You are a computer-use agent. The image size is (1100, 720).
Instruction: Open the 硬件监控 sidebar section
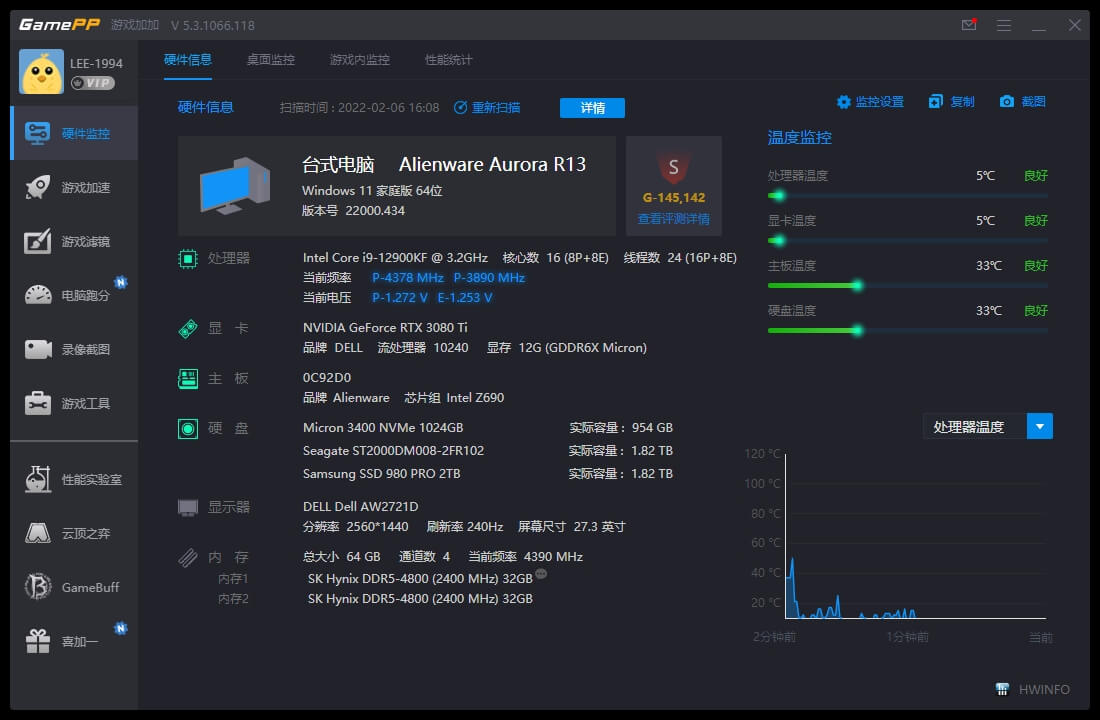click(74, 133)
